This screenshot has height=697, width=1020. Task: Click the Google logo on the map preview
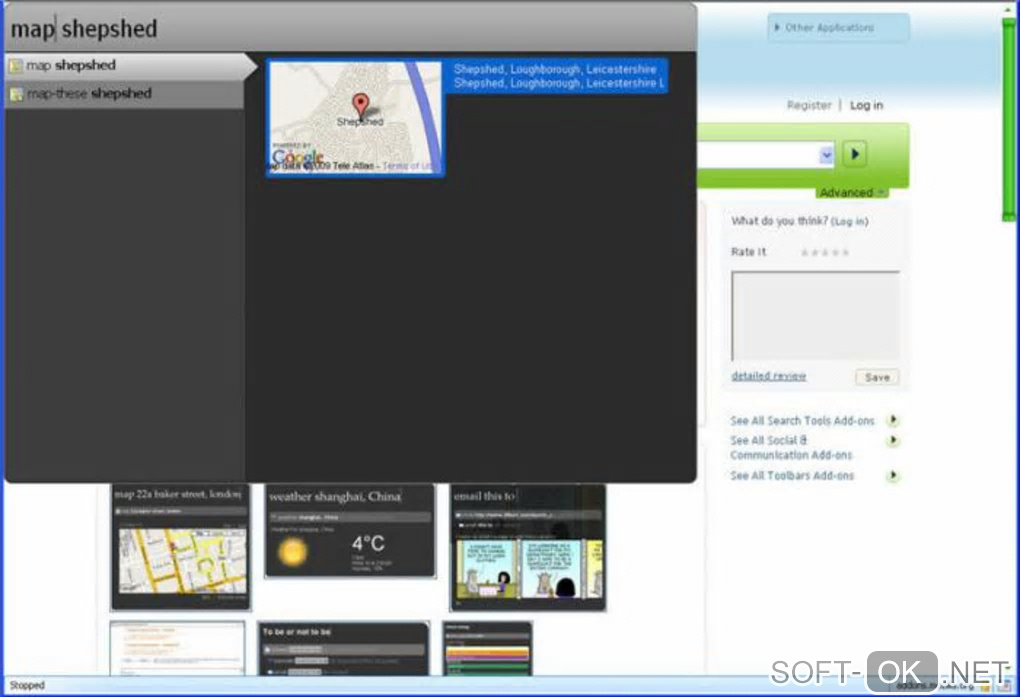click(x=297, y=156)
